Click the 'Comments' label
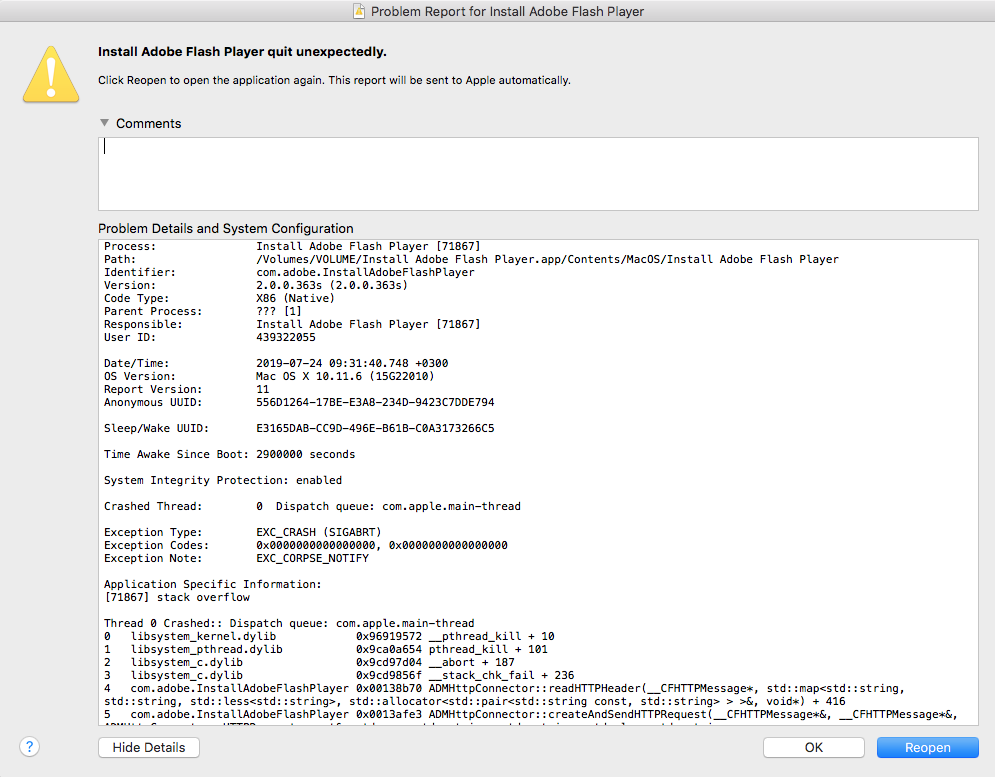The width and height of the screenshot is (995, 777). 148,123
